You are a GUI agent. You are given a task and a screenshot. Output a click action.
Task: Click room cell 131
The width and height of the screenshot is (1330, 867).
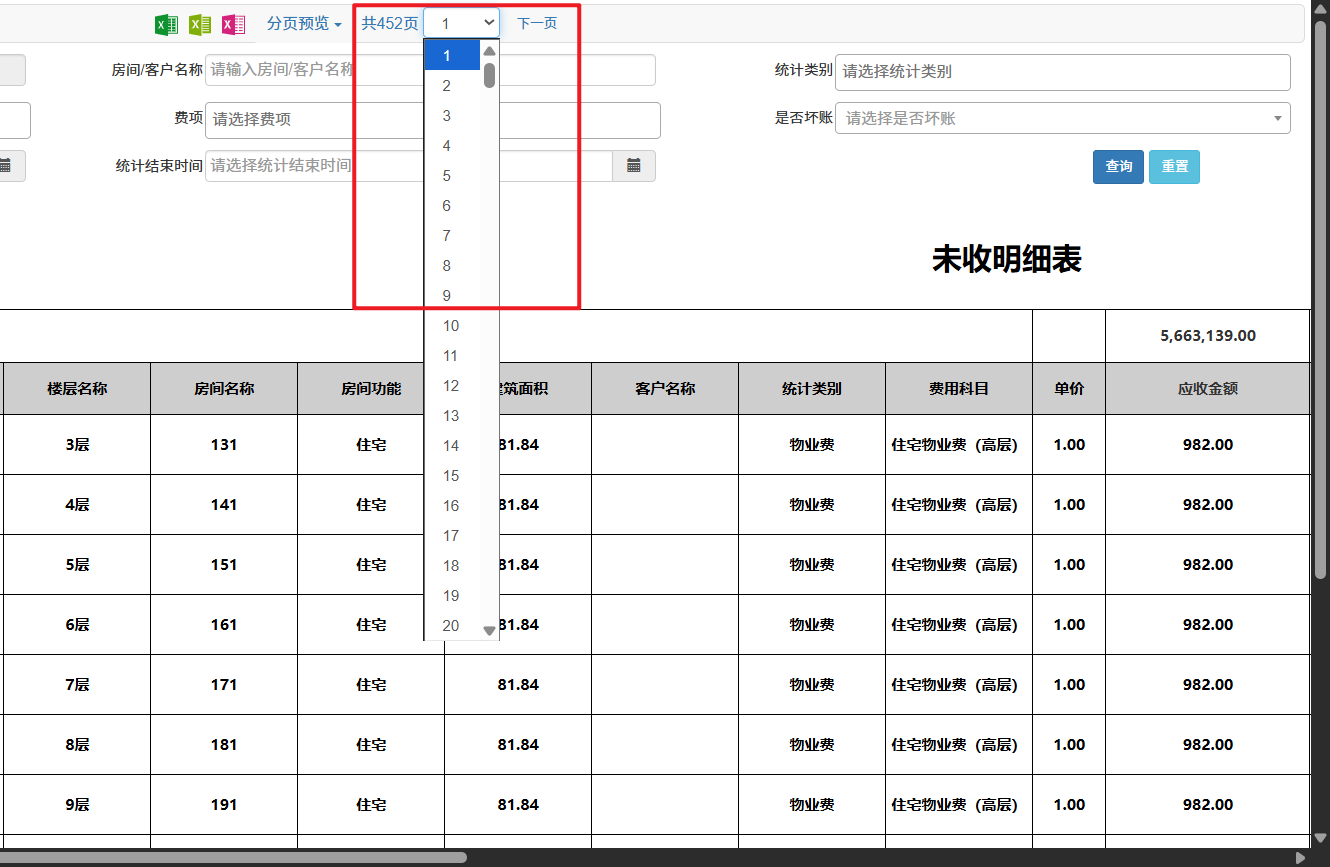coord(224,444)
